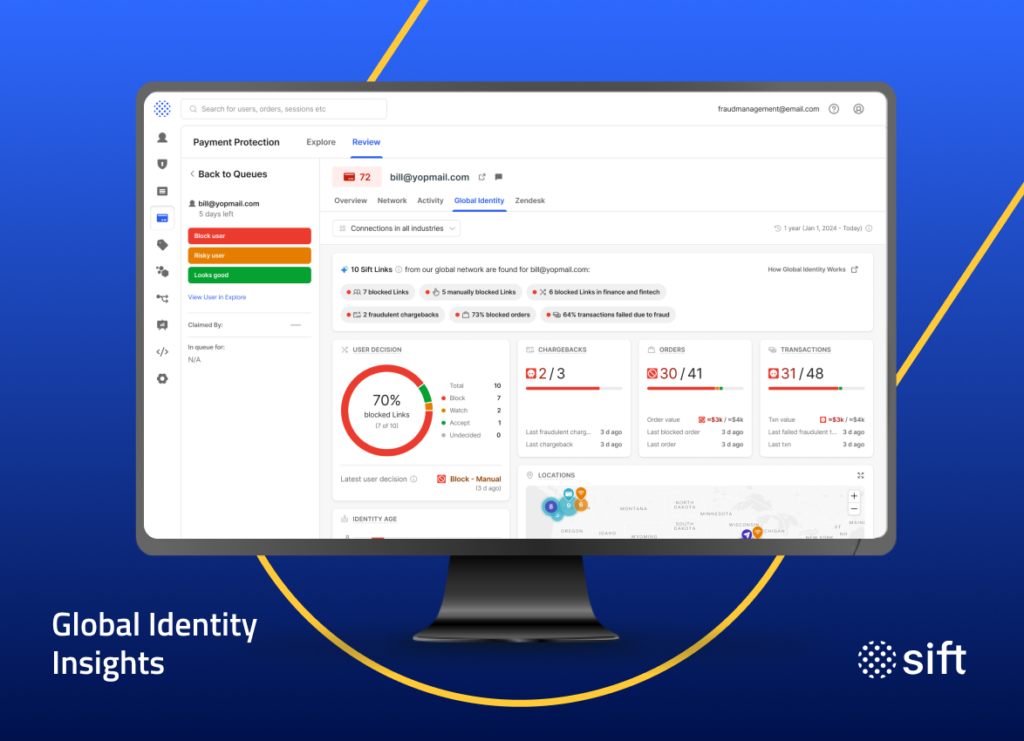Viewport: 1024px width, 741px height.
Task: Open the shield protection icon in the sidebar
Action: pos(162,164)
